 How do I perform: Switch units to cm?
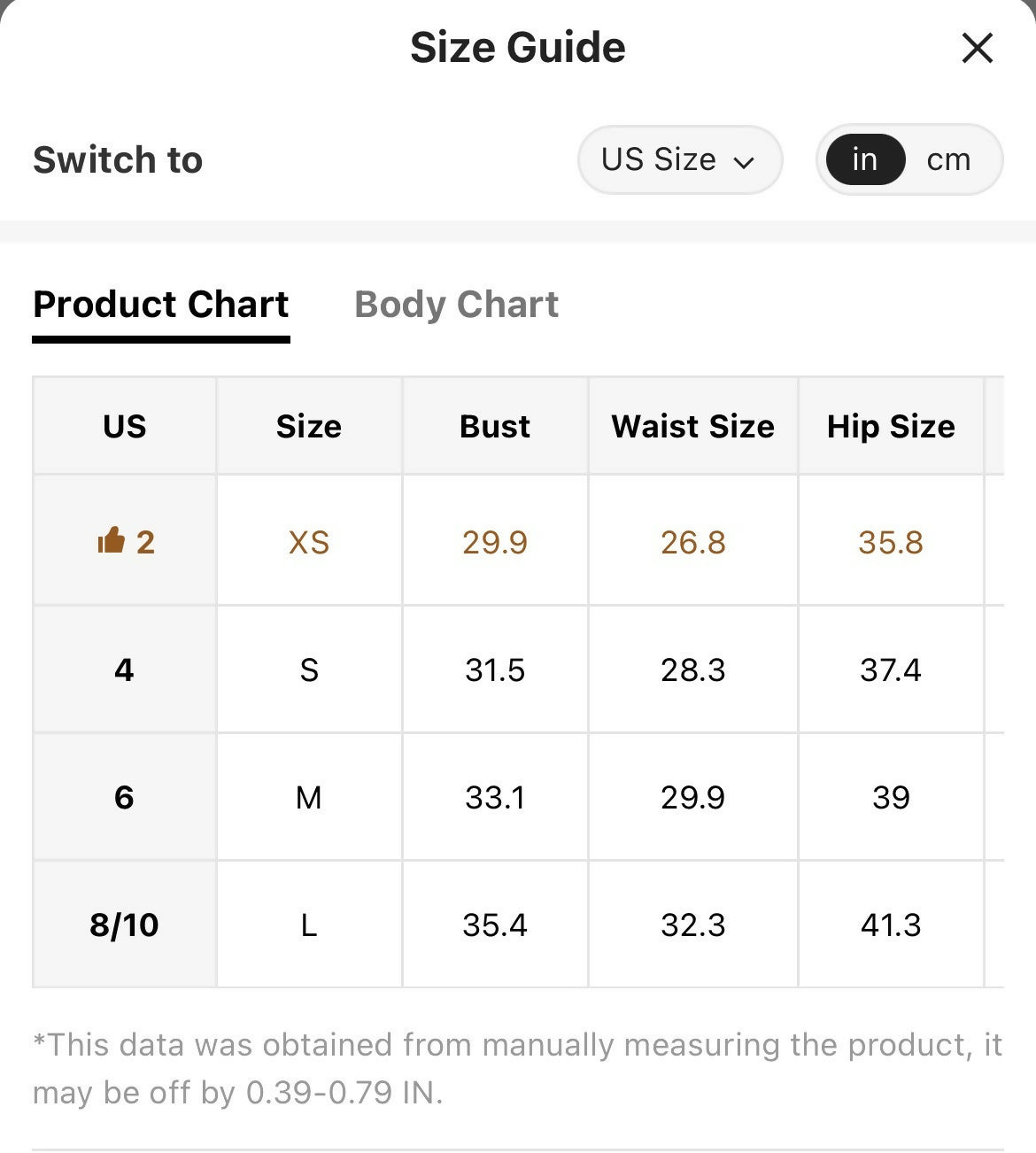click(x=948, y=159)
